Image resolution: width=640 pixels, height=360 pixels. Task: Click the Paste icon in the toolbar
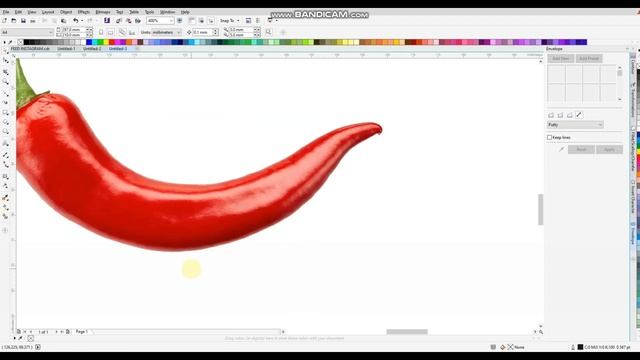64,20
